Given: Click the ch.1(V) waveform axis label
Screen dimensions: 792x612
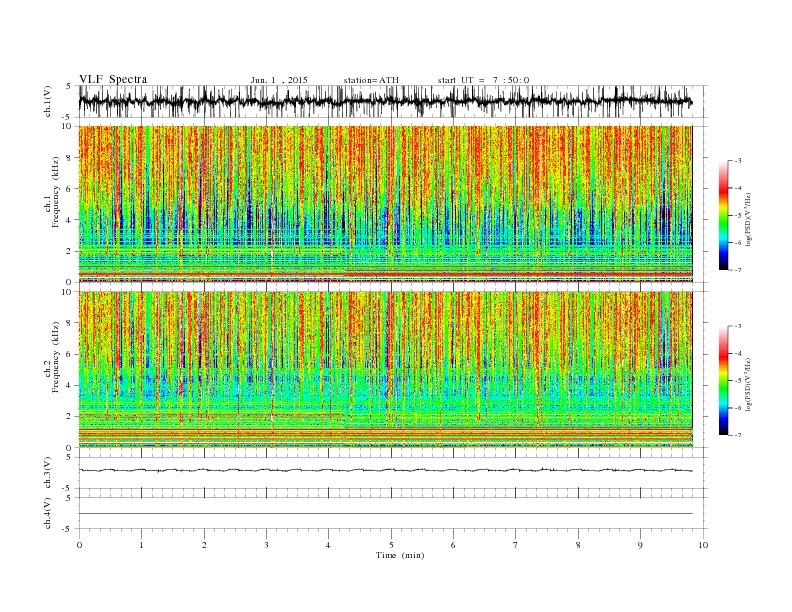Looking at the screenshot, I should (47, 101).
